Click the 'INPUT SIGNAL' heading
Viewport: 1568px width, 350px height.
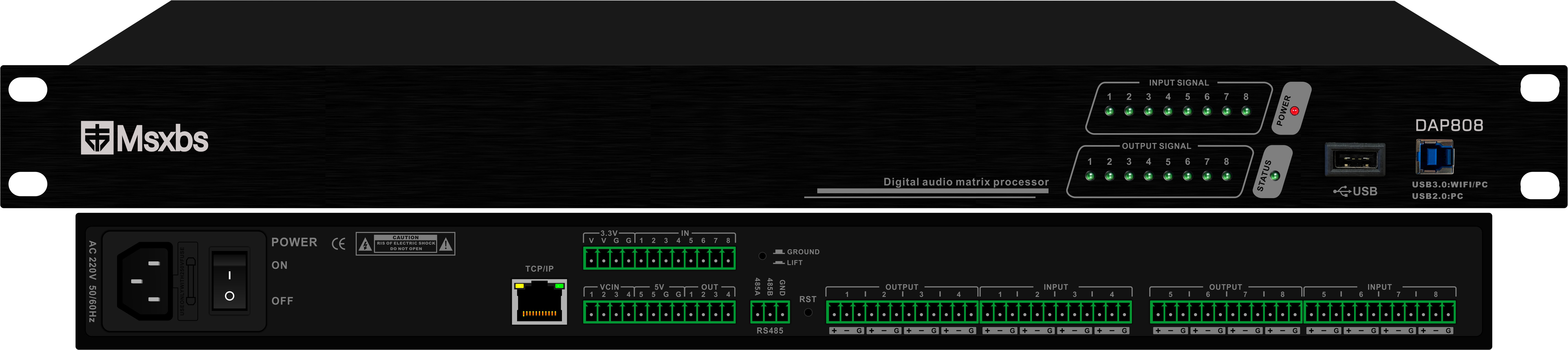1178,83
